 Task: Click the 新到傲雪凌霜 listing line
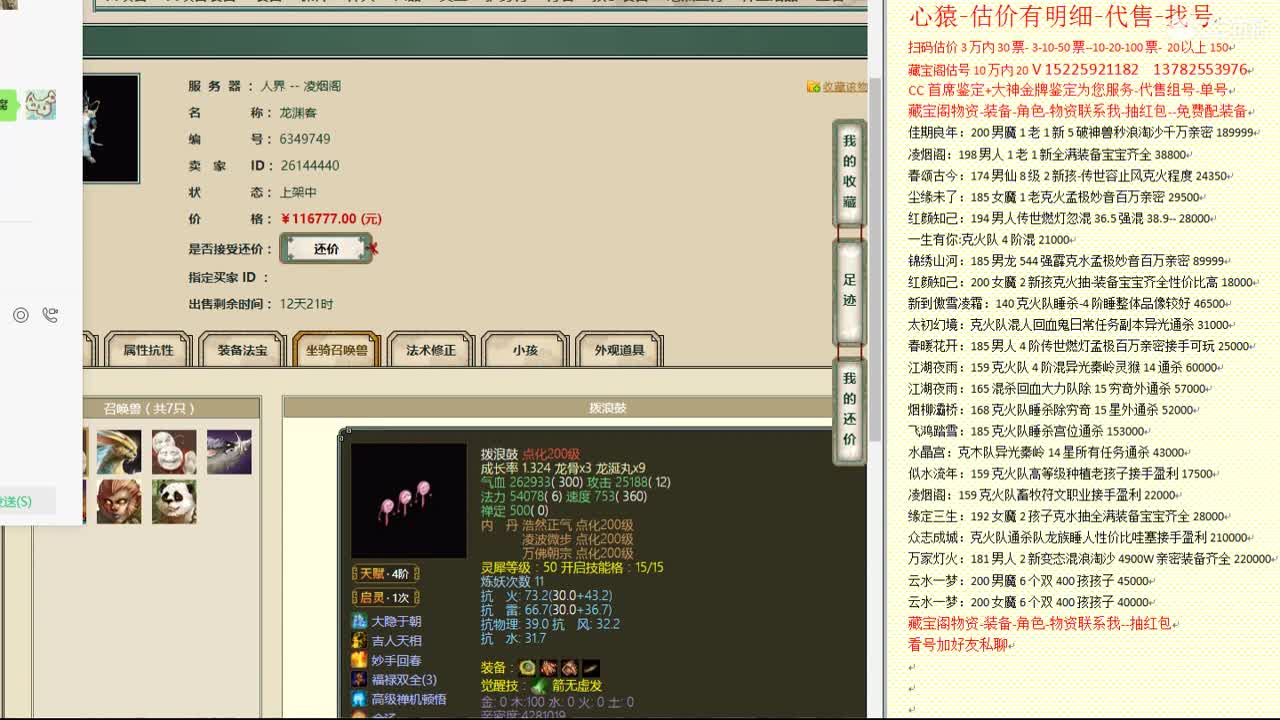pos(1070,303)
